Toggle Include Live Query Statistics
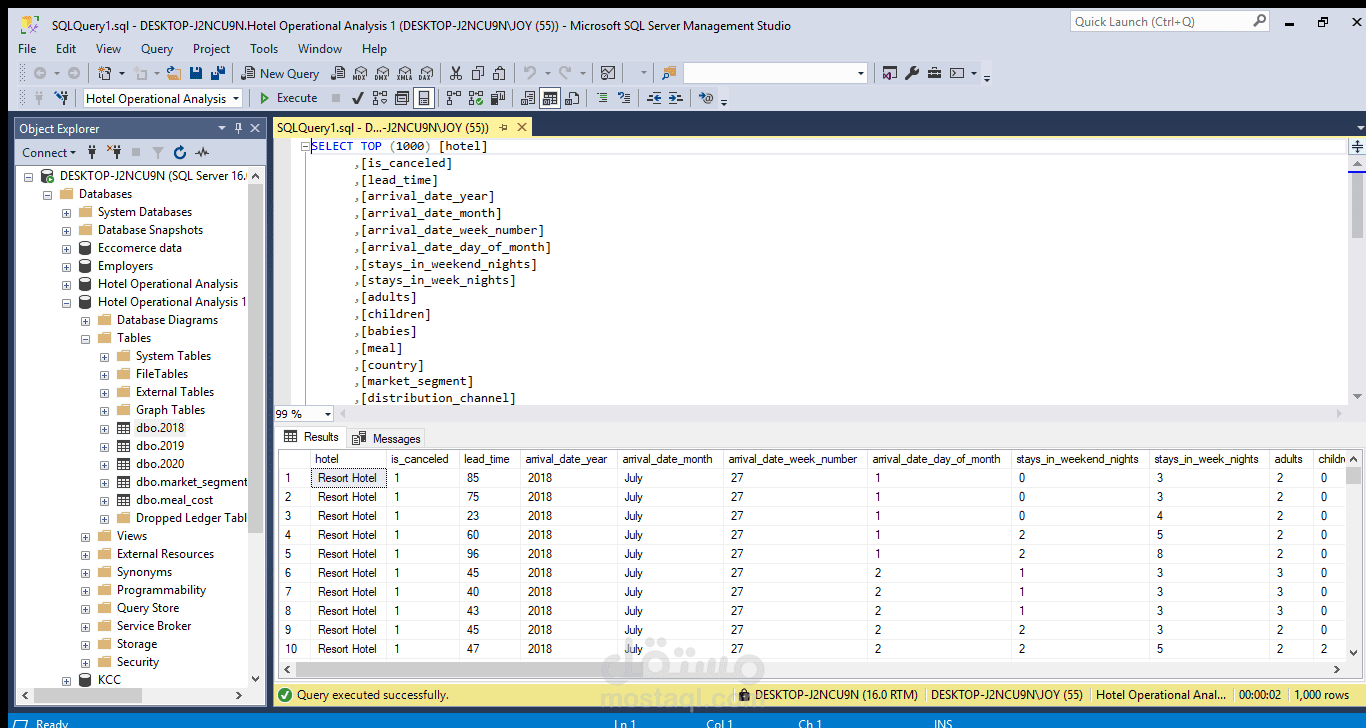The image size is (1366, 728). pos(476,98)
